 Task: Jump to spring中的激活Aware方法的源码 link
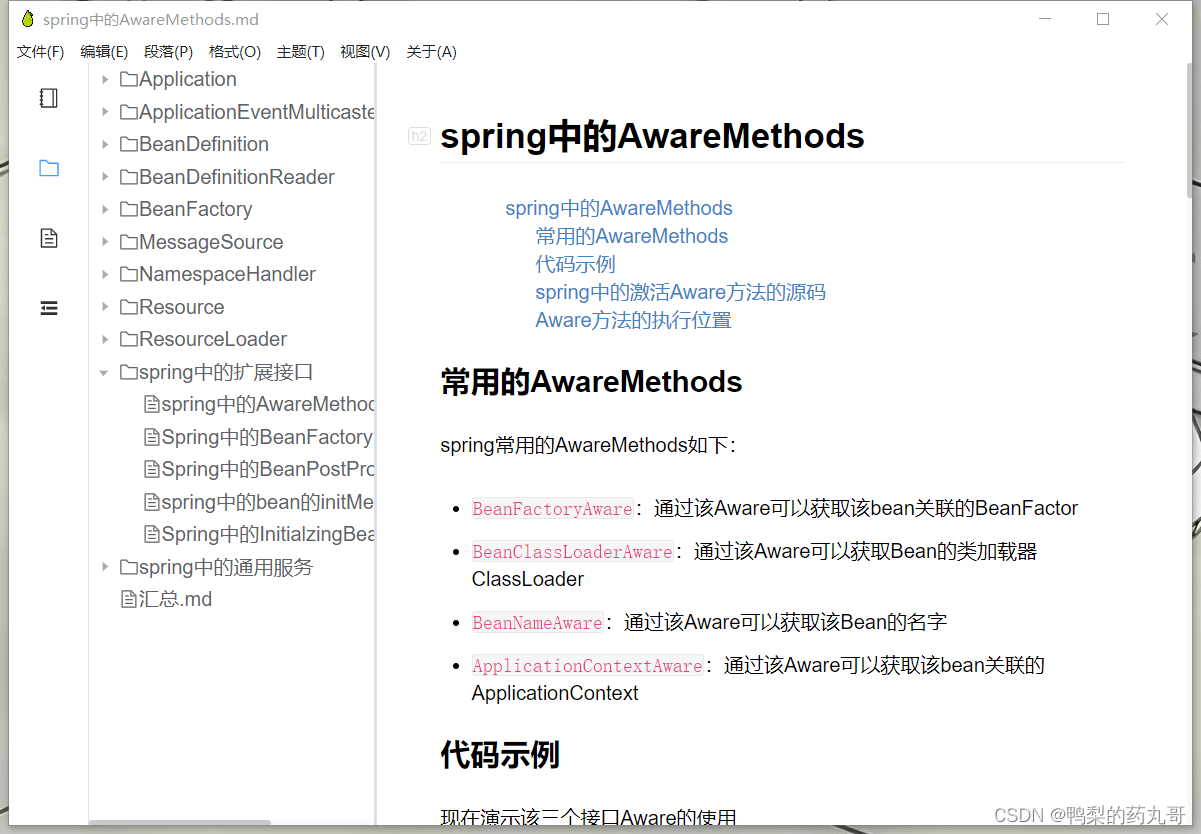click(x=681, y=292)
